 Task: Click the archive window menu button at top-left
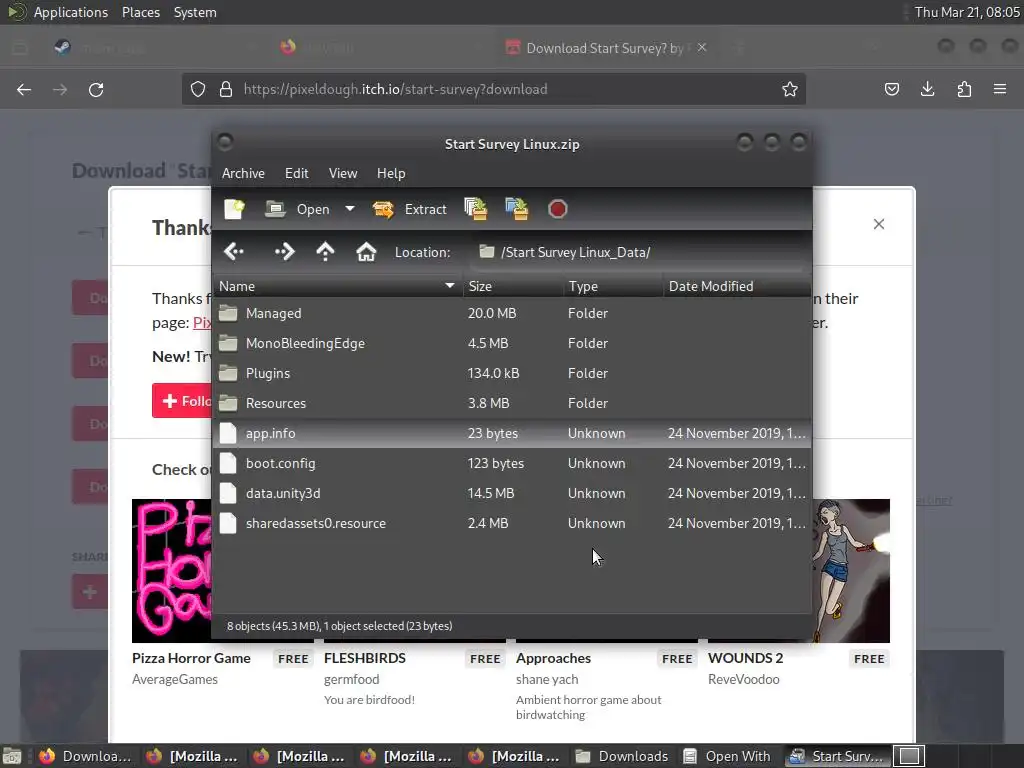(225, 142)
